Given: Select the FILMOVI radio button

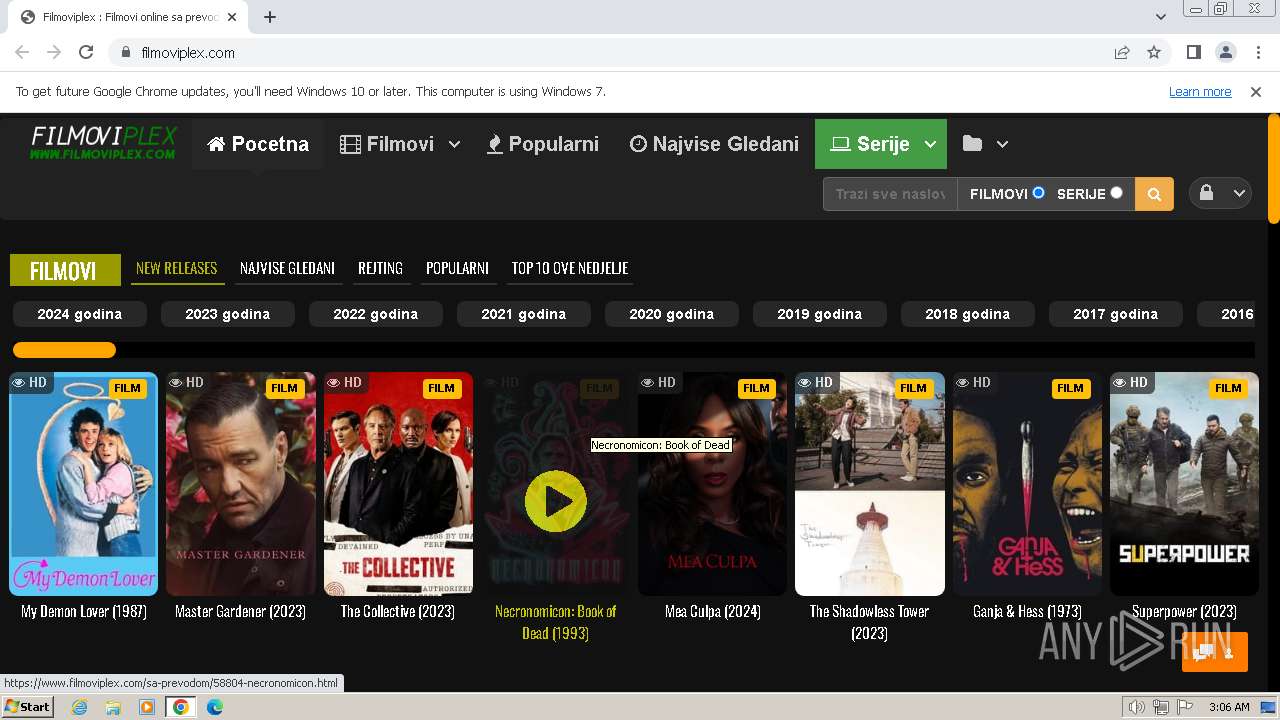Looking at the screenshot, I should (1038, 193).
